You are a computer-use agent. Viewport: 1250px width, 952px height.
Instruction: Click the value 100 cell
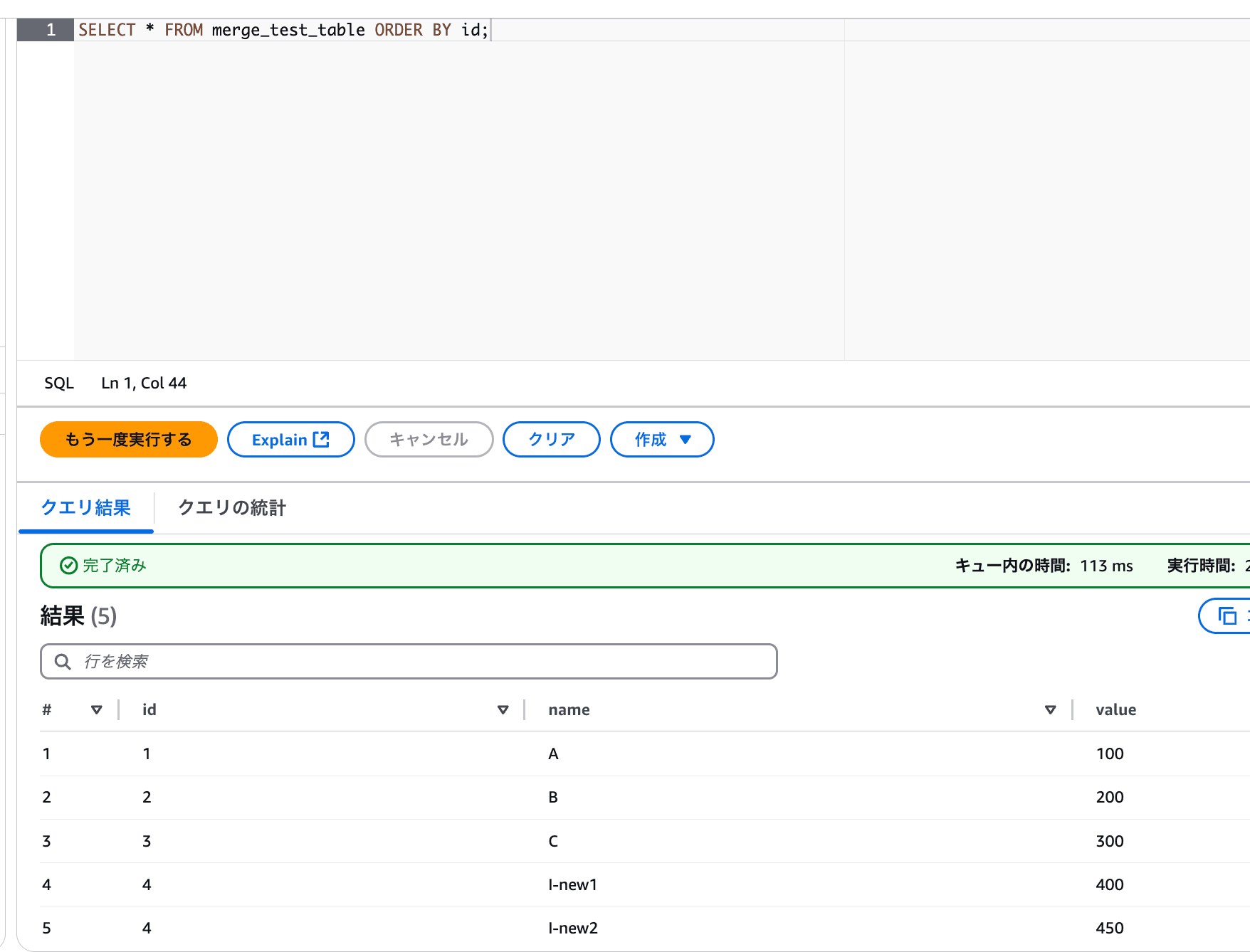coord(1110,753)
